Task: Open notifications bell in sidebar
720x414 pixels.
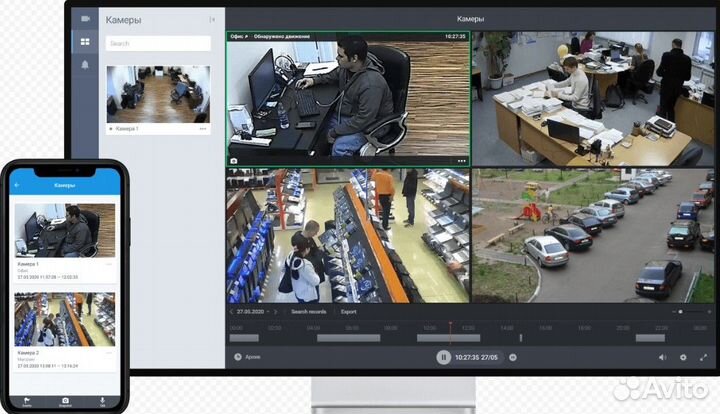Action: point(85,65)
